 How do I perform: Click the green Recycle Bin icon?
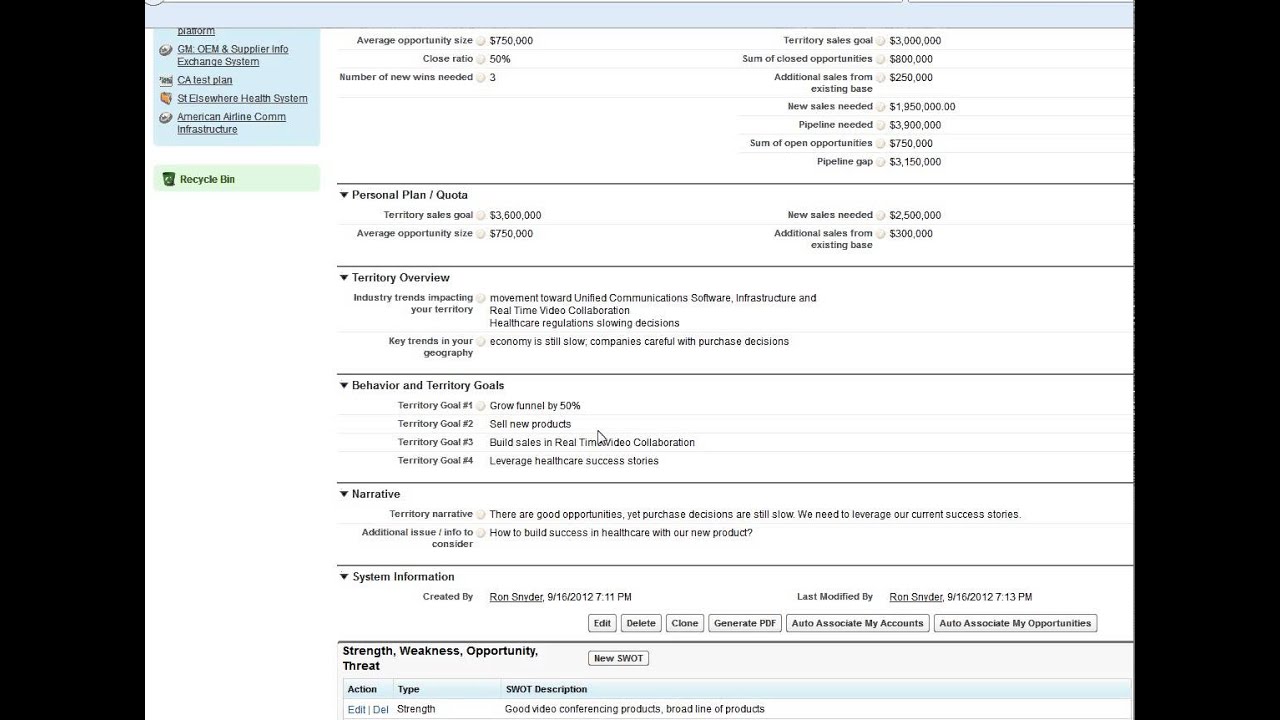(169, 179)
